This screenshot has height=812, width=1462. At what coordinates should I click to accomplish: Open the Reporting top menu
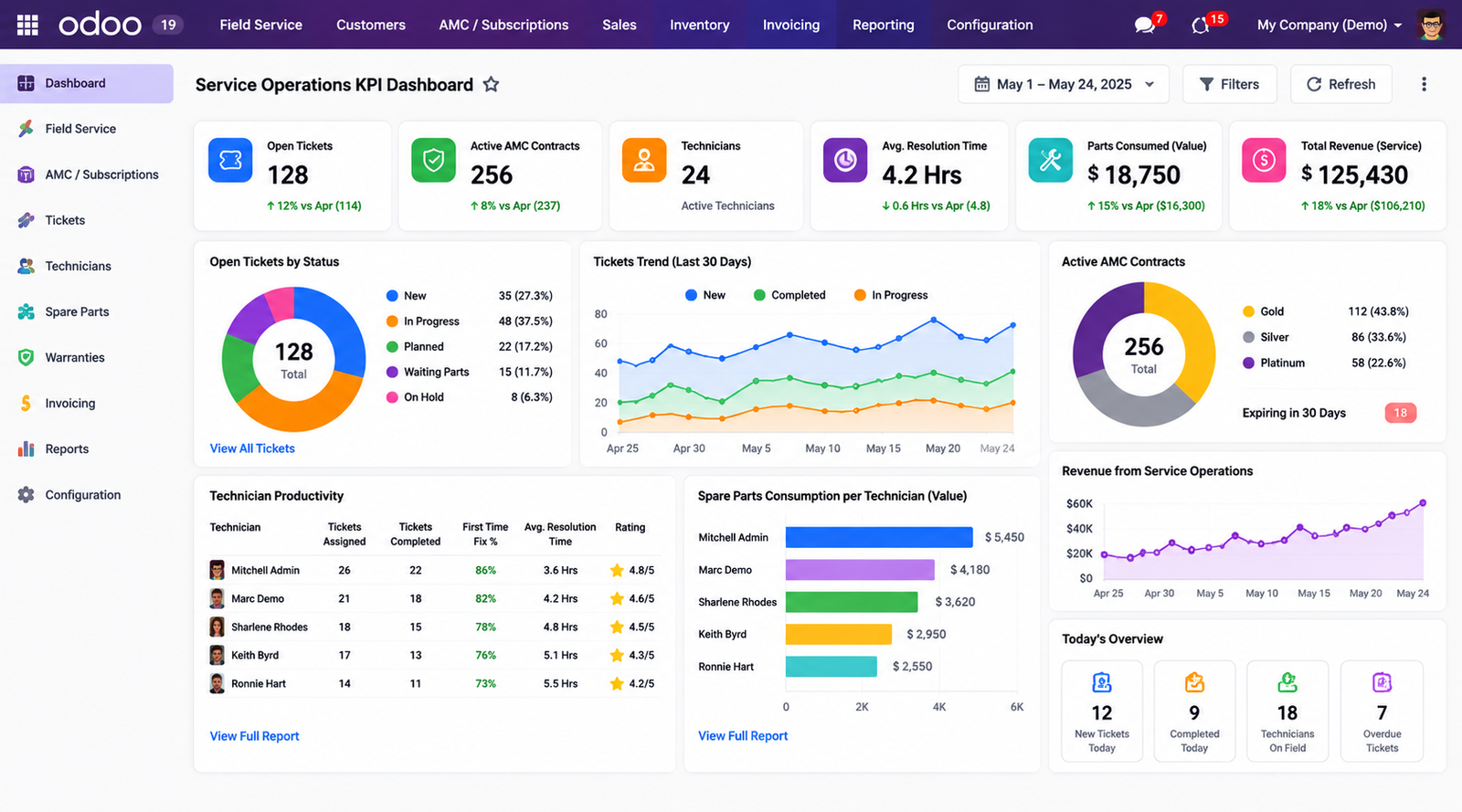coord(883,25)
